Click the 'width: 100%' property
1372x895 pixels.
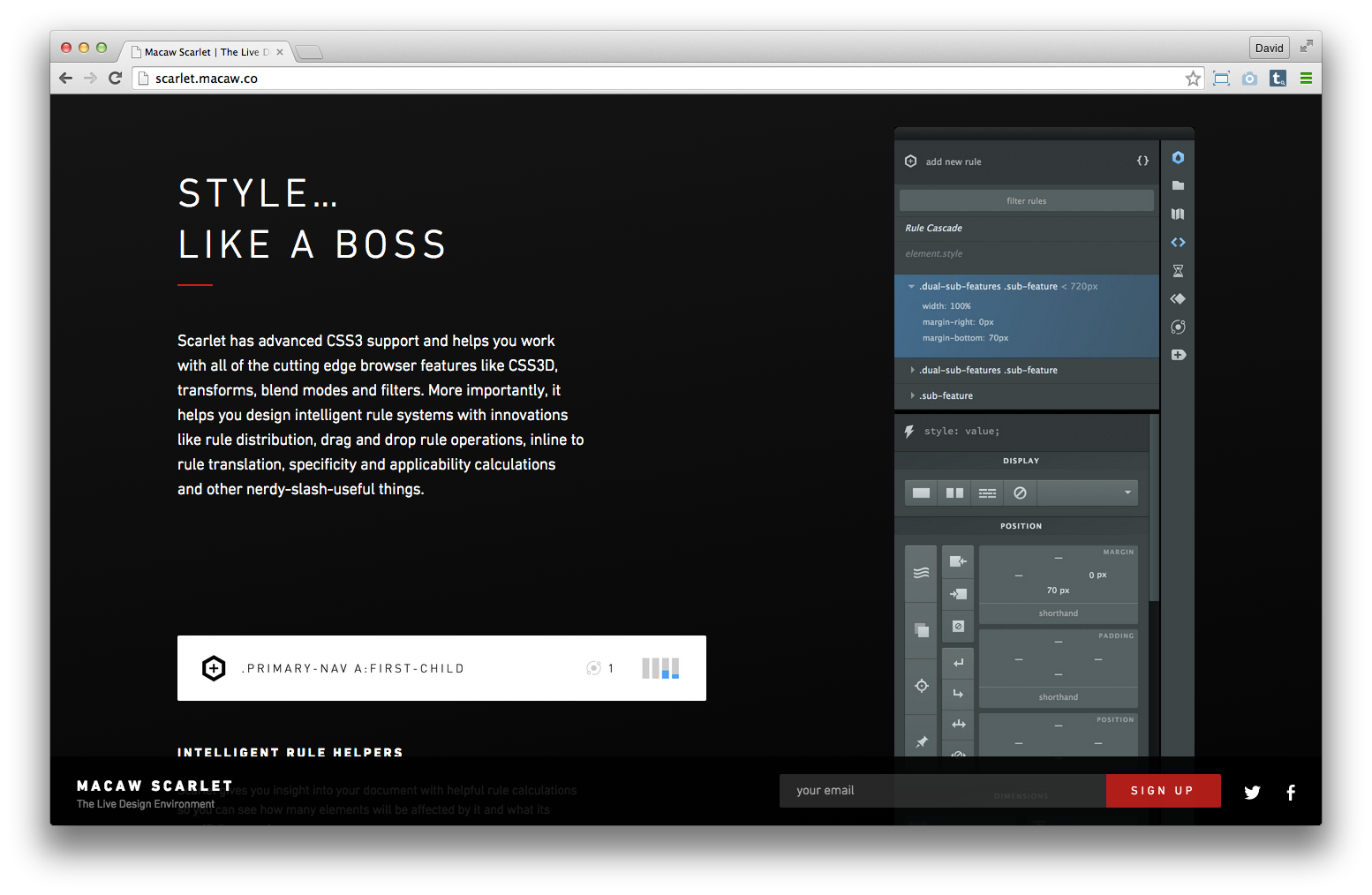click(946, 306)
